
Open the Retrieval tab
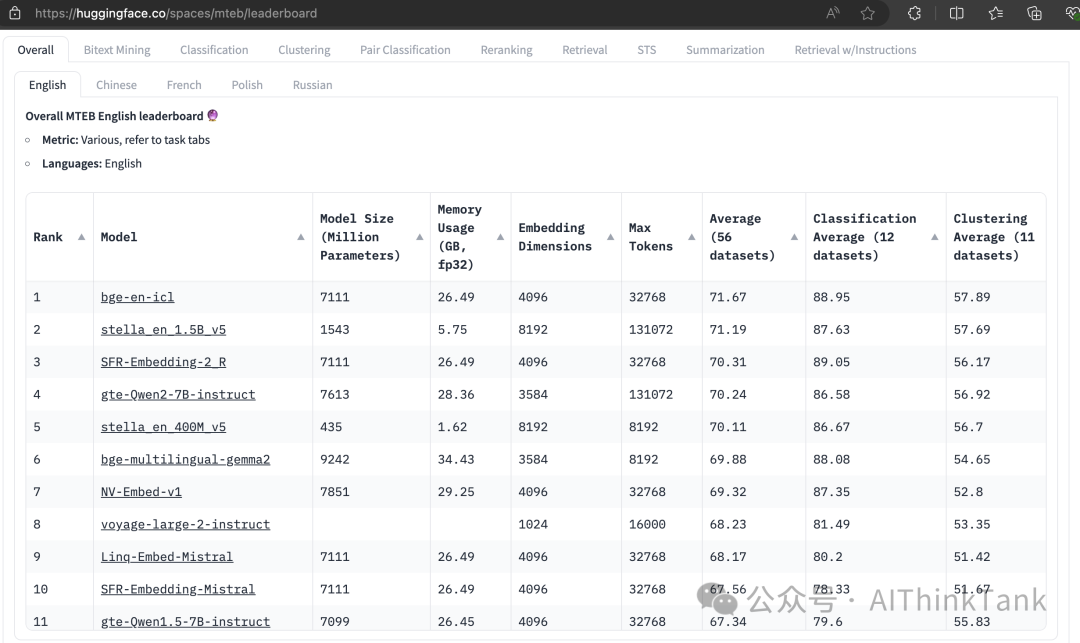pos(585,50)
